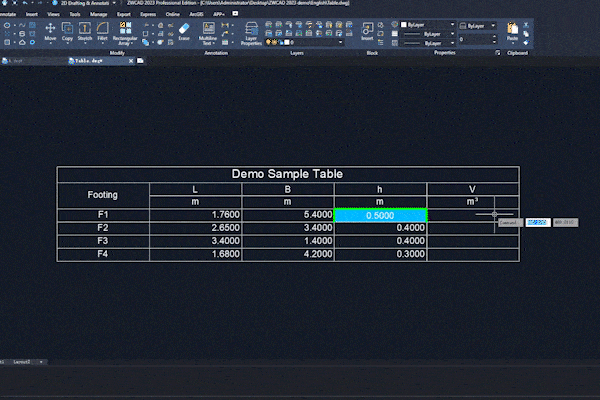
Task: Expand the arrow beneath the Move button
Action: click(x=50, y=43)
